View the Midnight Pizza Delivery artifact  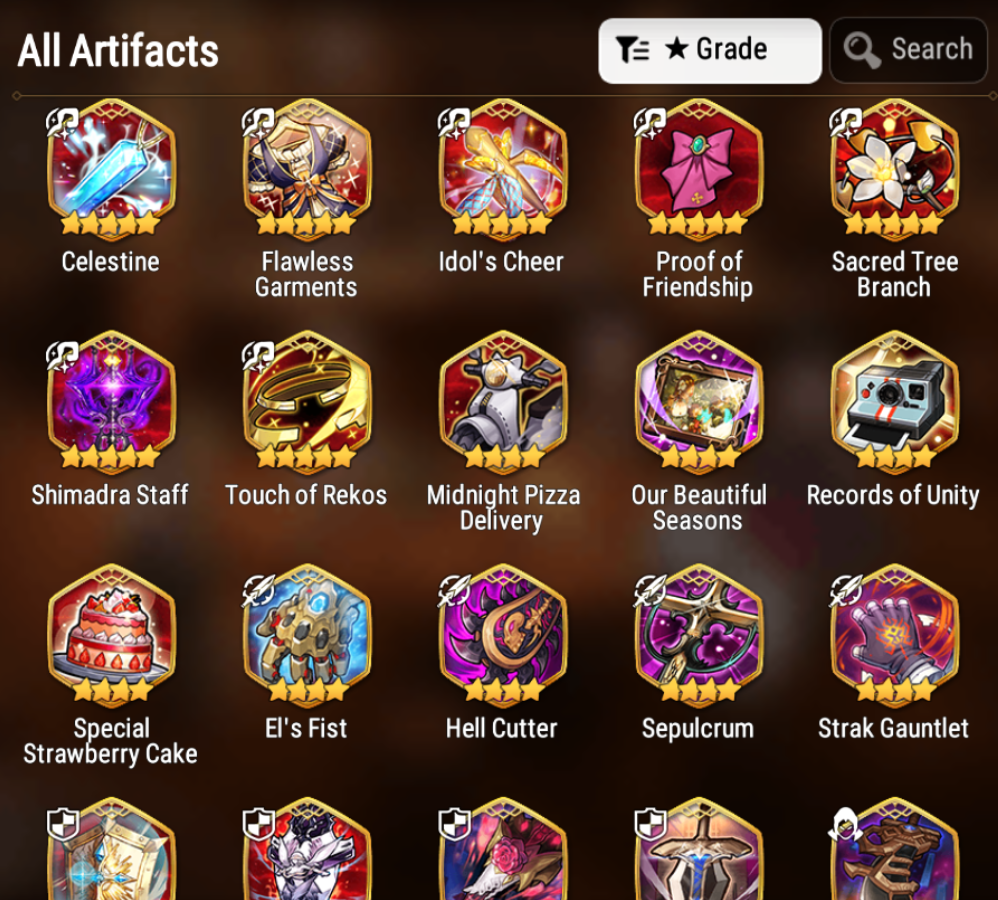click(x=503, y=402)
